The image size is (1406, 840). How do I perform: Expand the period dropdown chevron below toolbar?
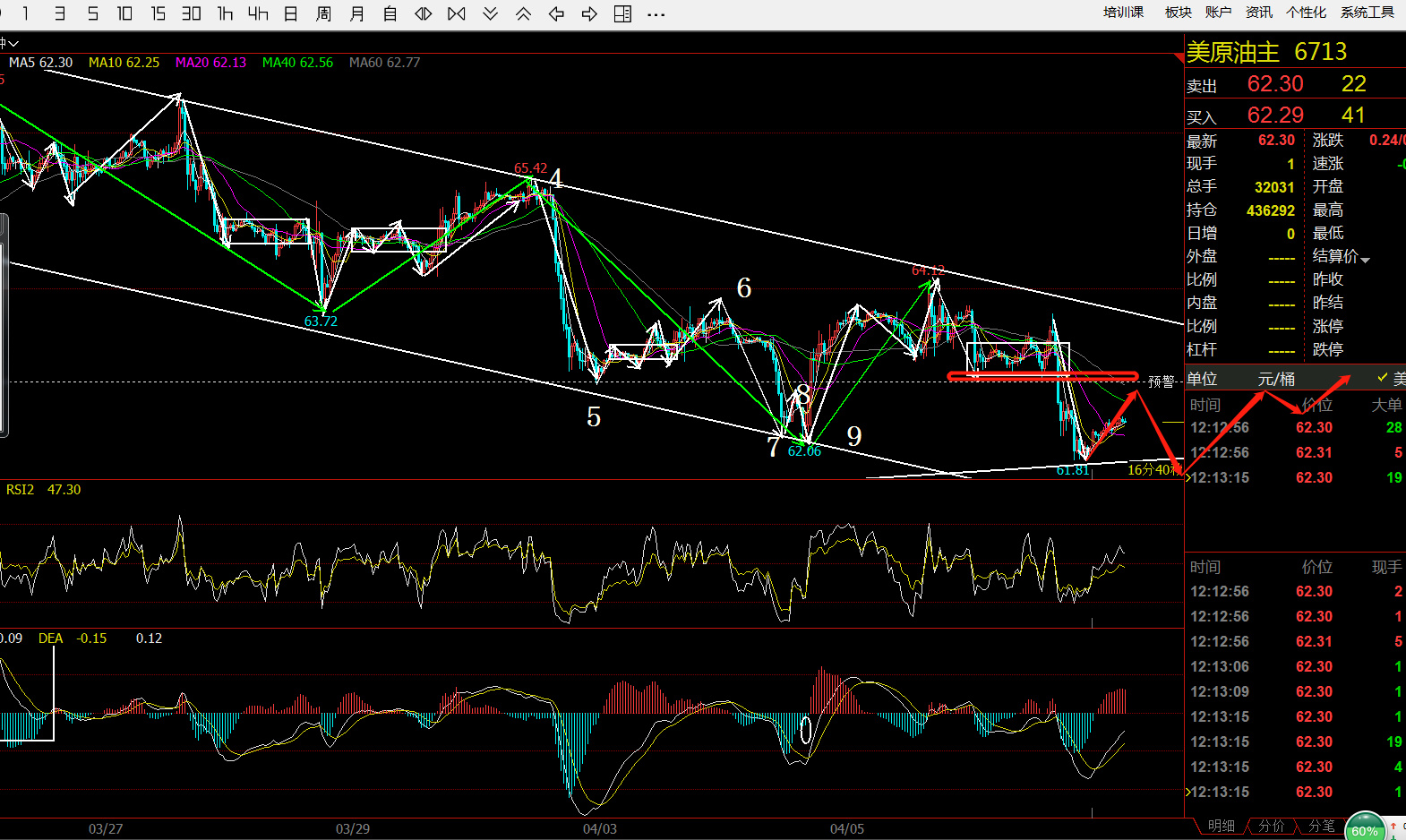click(x=13, y=43)
